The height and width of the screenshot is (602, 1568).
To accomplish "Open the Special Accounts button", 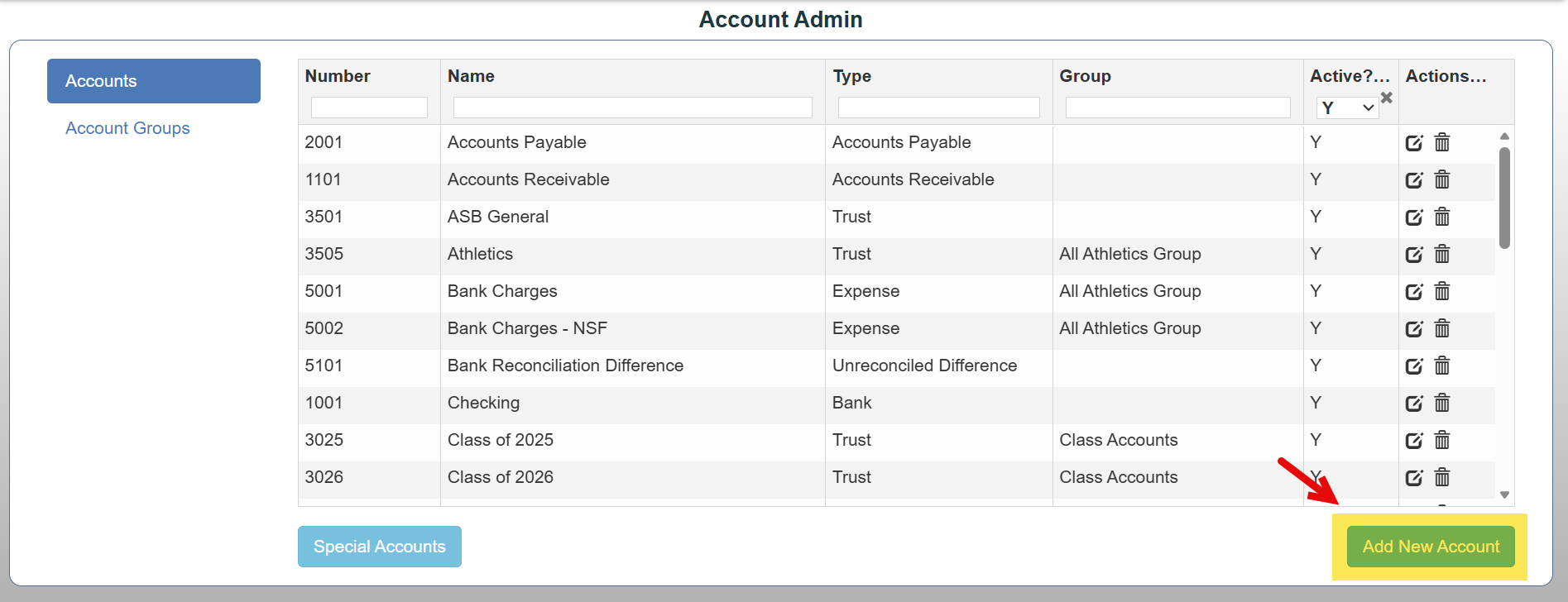I will point(380,547).
